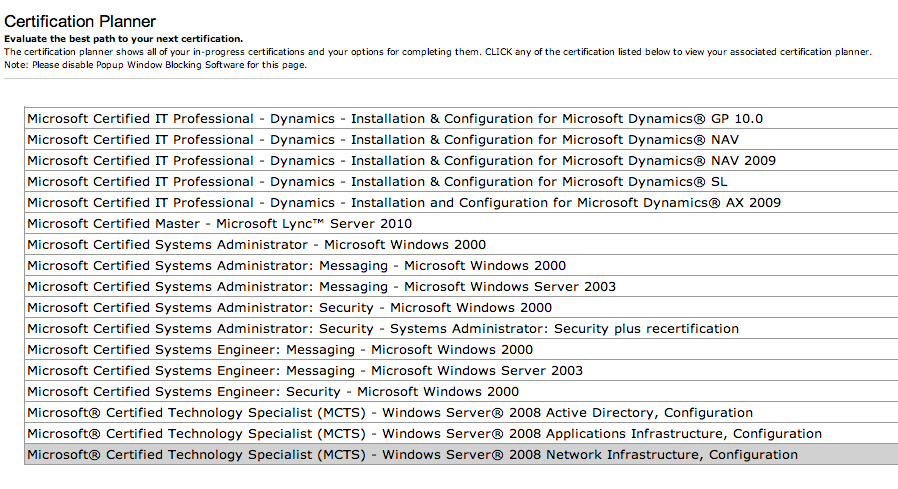Screen dimensions: 898x489
Task: Select Microsoft Certified Master Lync Server 2010
Action: (x=219, y=224)
